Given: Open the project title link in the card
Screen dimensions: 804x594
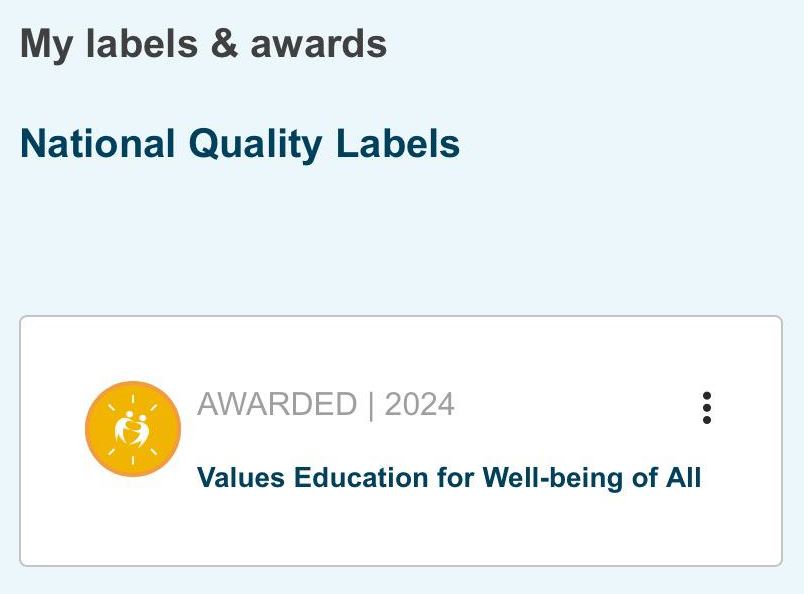Looking at the screenshot, I should pyautogui.click(x=449, y=478).
